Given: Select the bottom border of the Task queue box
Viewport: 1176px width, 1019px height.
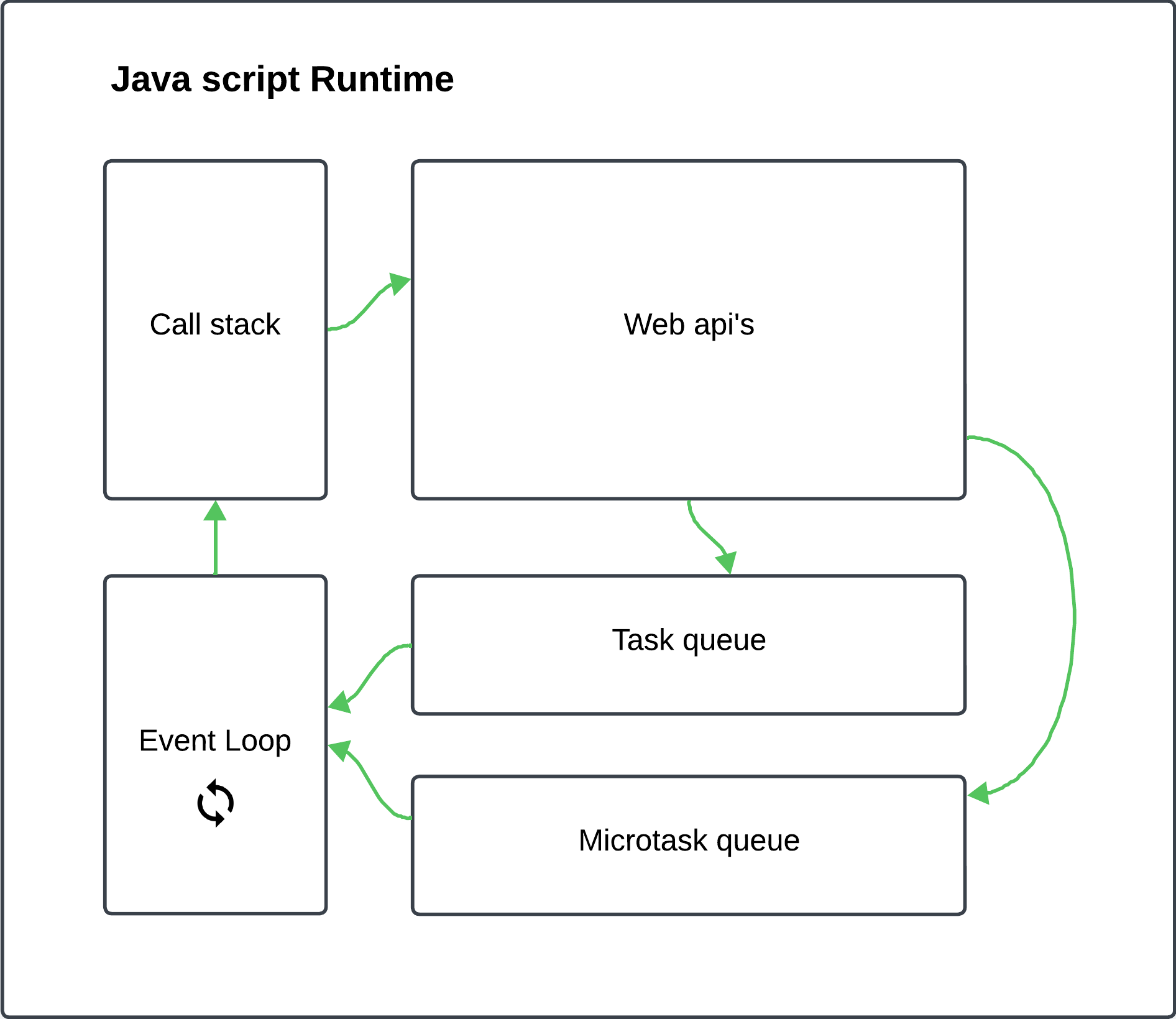Looking at the screenshot, I should pyautogui.click(x=689, y=713).
